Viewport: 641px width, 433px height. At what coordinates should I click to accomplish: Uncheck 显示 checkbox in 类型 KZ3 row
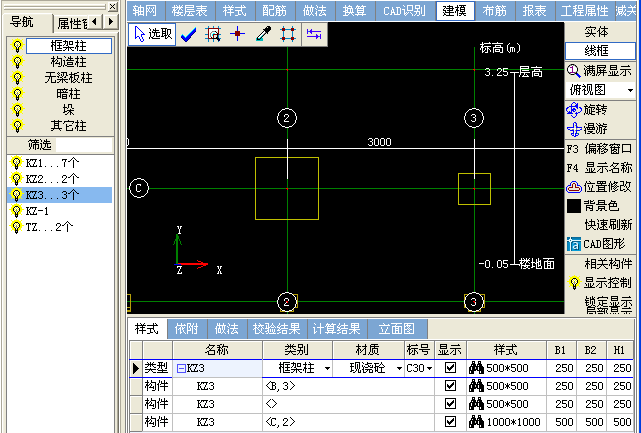click(x=450, y=368)
